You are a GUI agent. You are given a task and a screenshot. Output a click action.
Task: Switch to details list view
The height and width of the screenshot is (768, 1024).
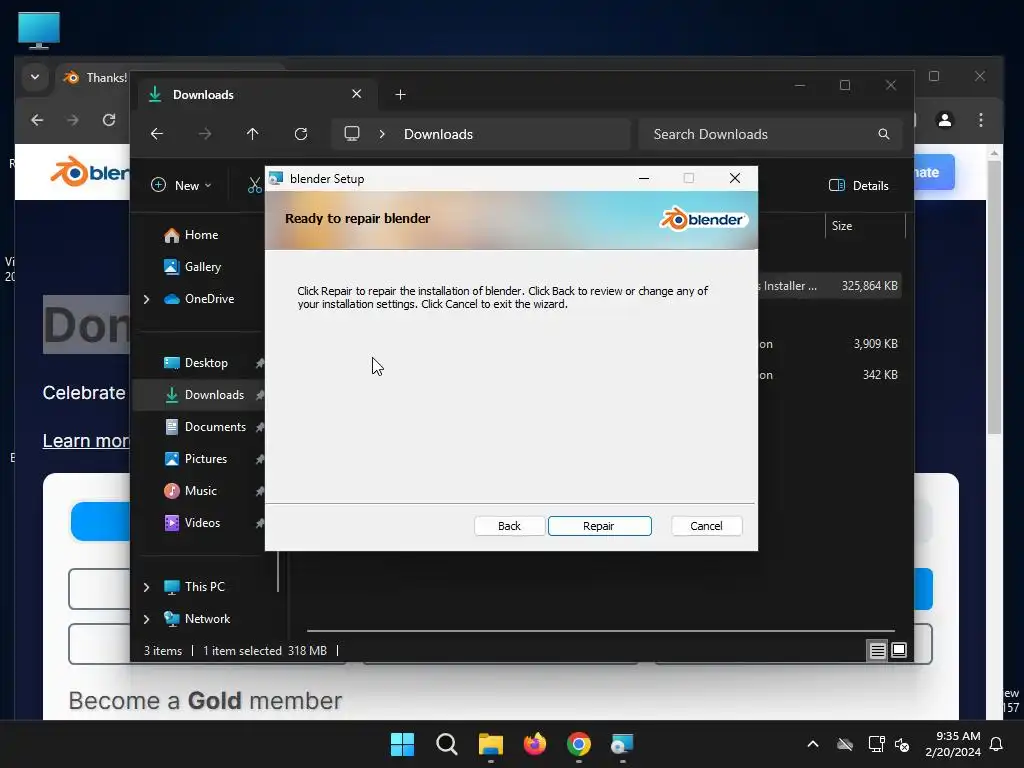877,650
